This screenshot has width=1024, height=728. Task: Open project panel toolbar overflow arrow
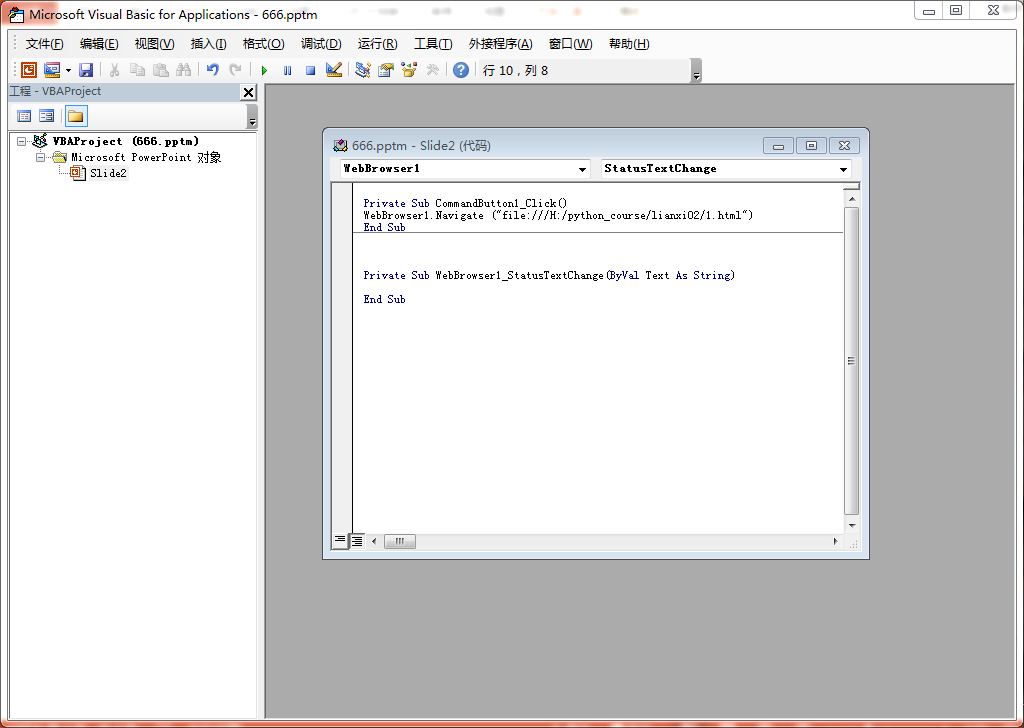[x=253, y=117]
